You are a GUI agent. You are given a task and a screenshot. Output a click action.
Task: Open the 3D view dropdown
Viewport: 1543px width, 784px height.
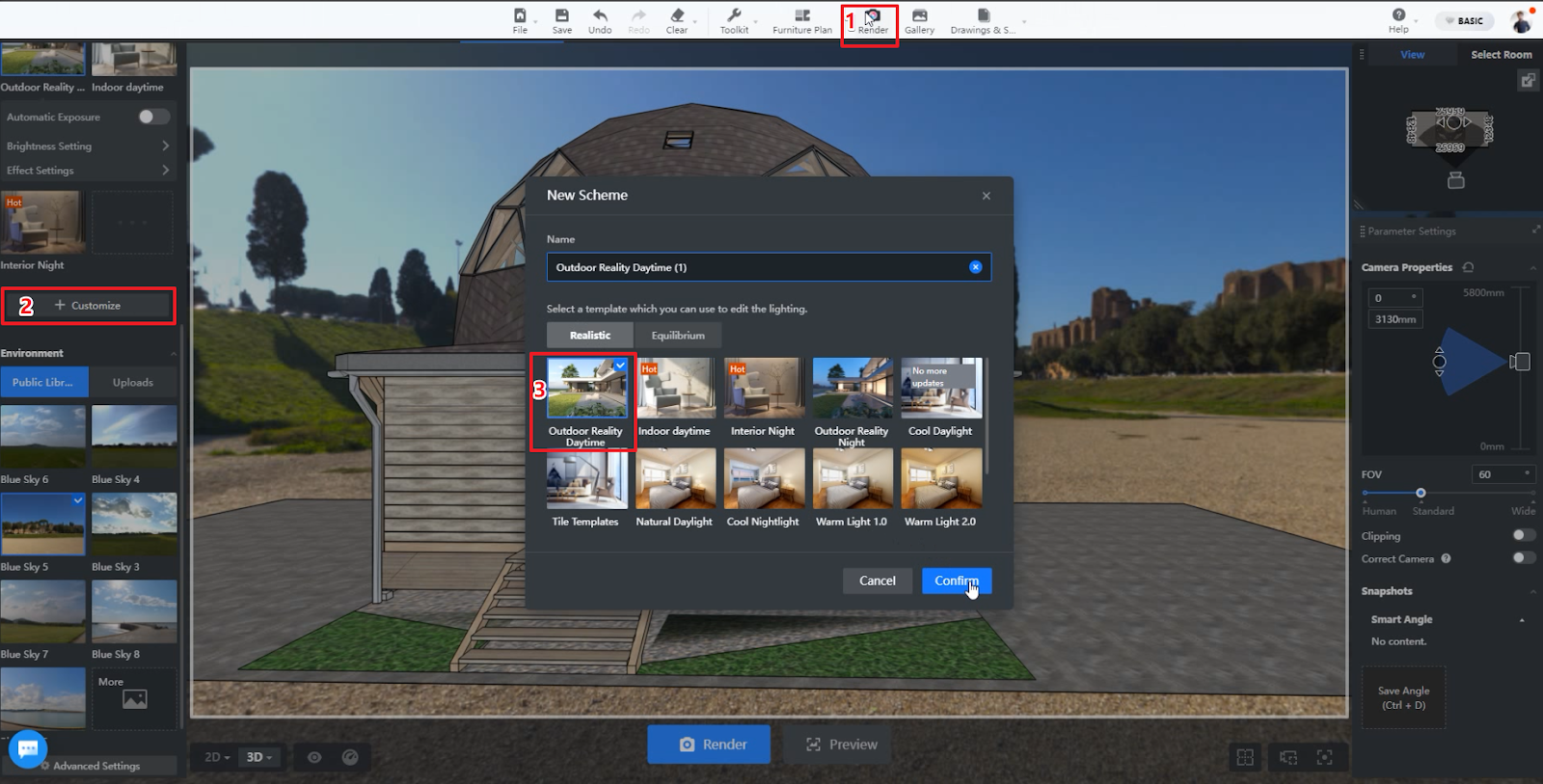(258, 757)
